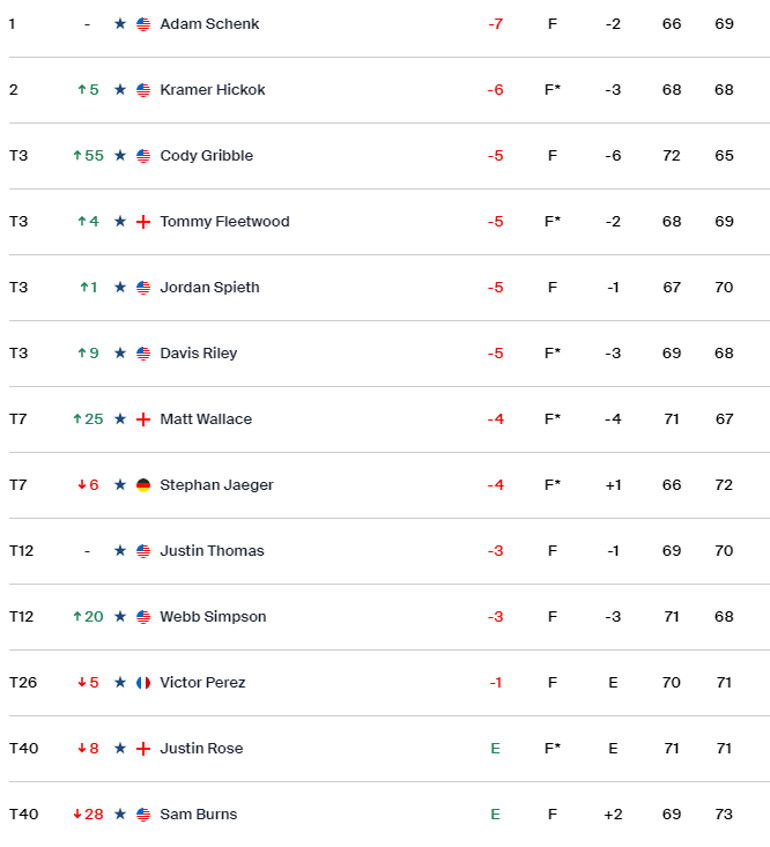Select Cody Gribble's up 55 position change

point(88,156)
